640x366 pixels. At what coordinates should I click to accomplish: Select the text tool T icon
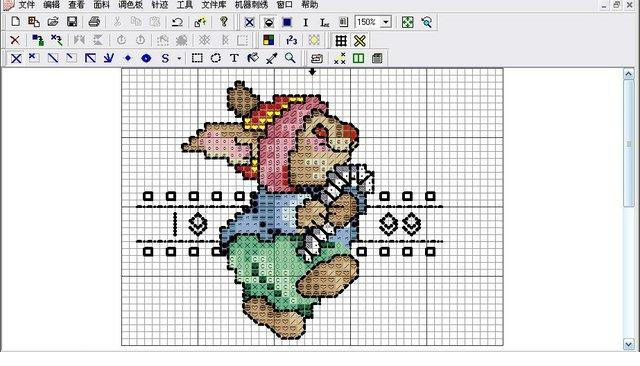[x=234, y=58]
